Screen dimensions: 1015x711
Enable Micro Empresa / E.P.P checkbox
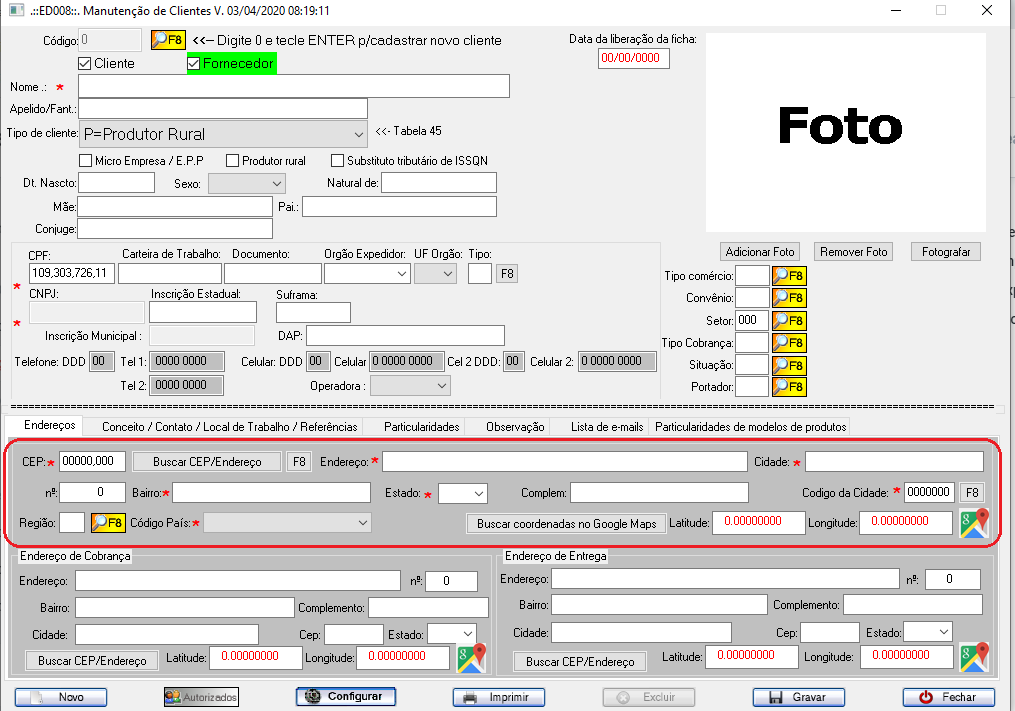[x=85, y=160]
